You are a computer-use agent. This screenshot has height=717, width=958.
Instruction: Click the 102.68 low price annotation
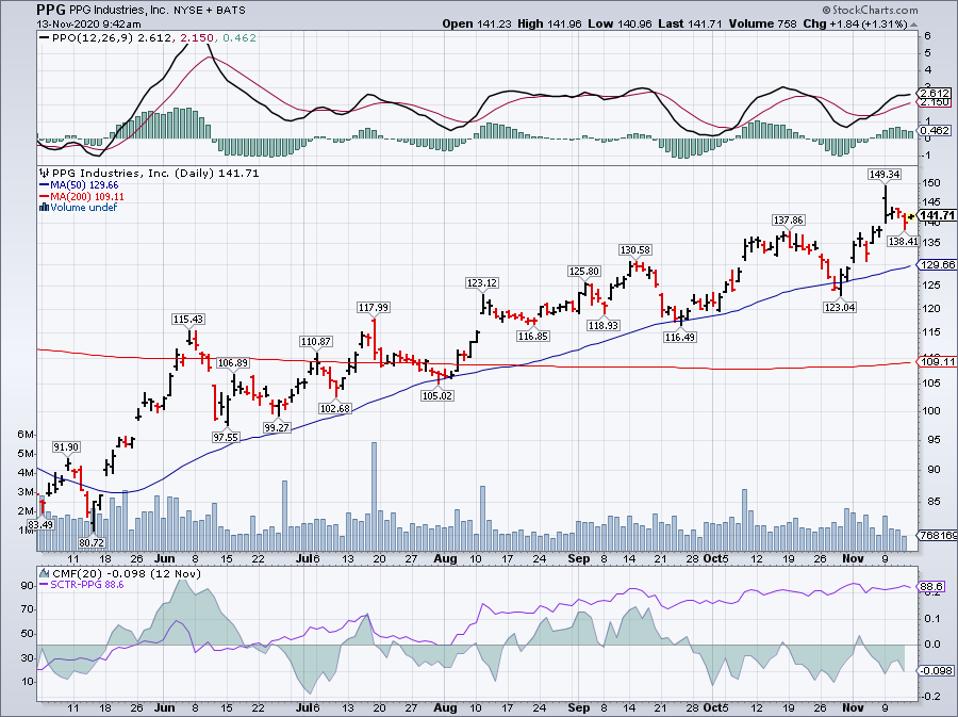pos(335,408)
